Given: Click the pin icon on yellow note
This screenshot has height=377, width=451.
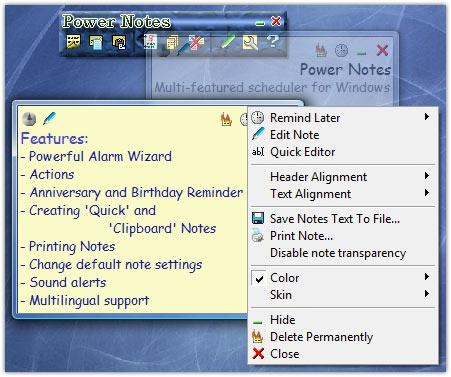Looking at the screenshot, I should (x=29, y=119).
